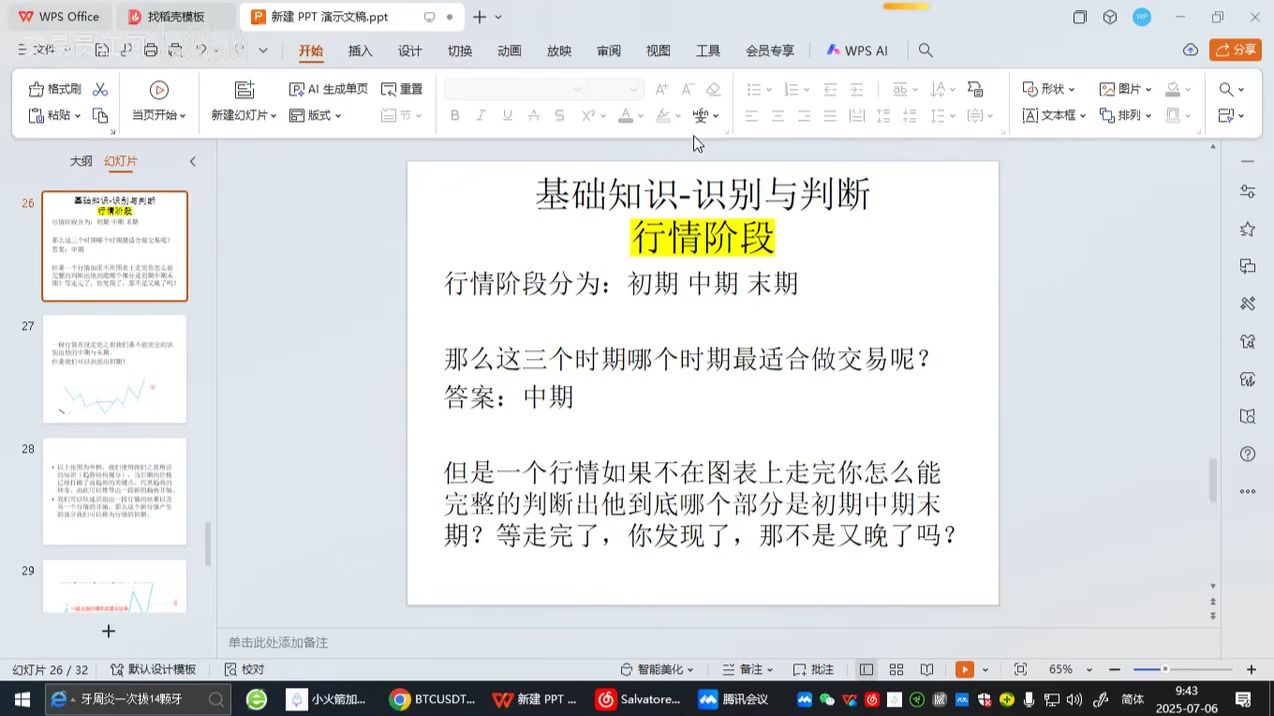Select slide 27 thumbnail
This screenshot has width=1274, height=716.
tap(114, 368)
